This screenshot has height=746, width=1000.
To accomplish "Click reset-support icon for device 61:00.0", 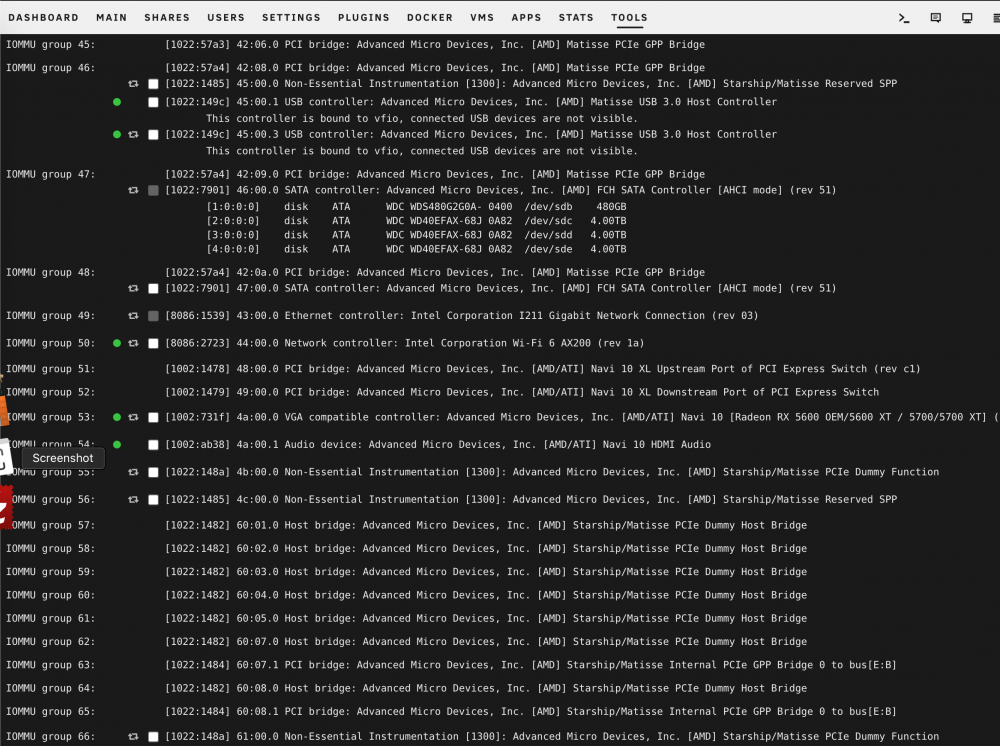I will click(x=133, y=736).
